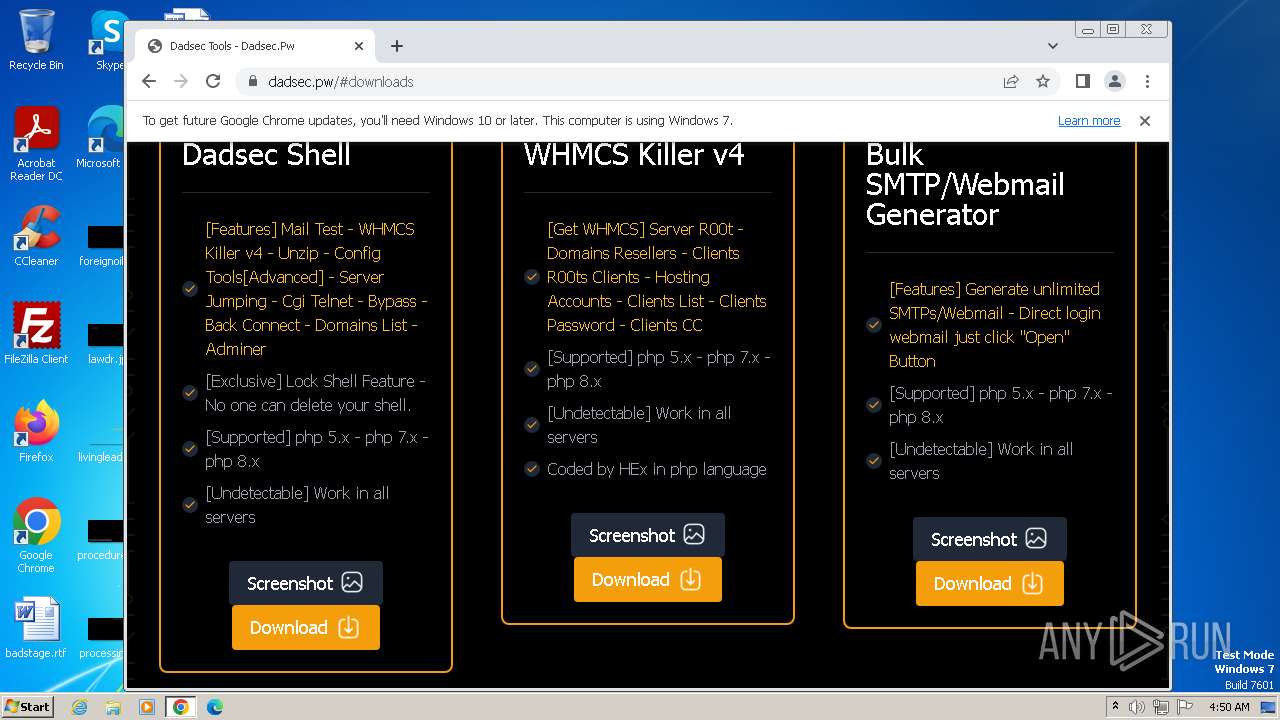Dismiss the Chrome update notification bar
This screenshot has height=720, width=1280.
[x=1145, y=121]
